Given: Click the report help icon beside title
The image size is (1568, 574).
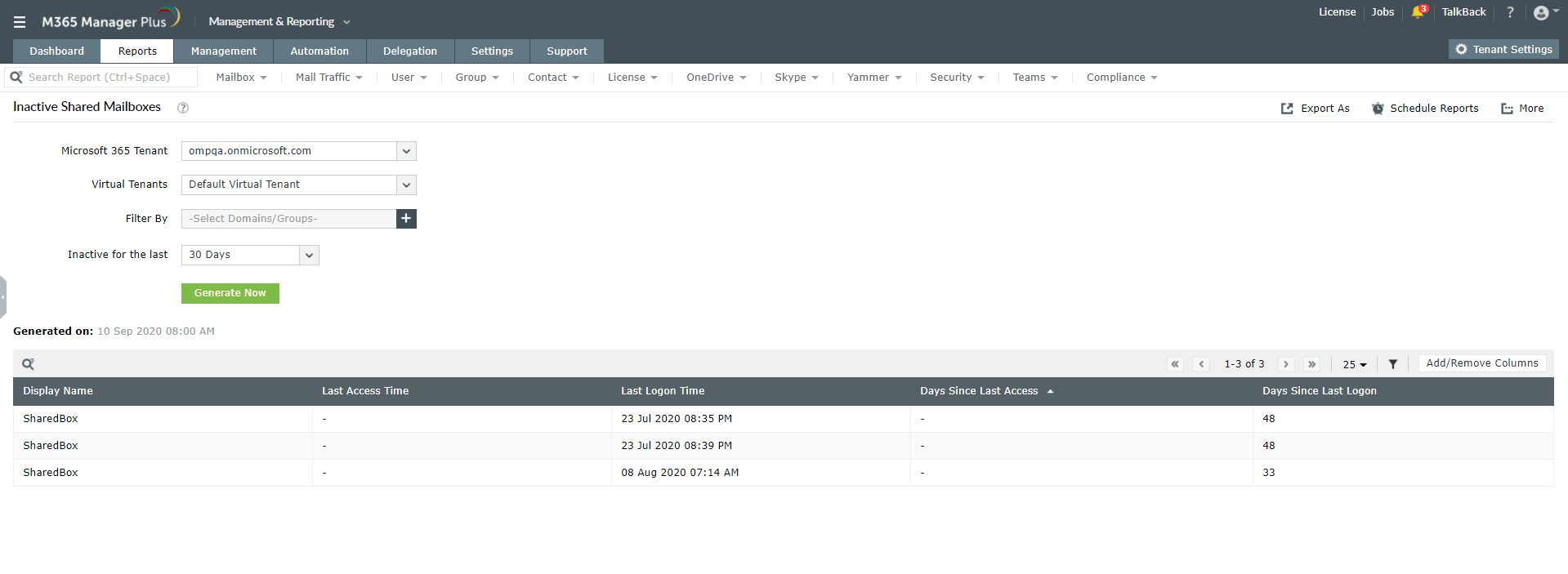Looking at the screenshot, I should click(x=183, y=108).
